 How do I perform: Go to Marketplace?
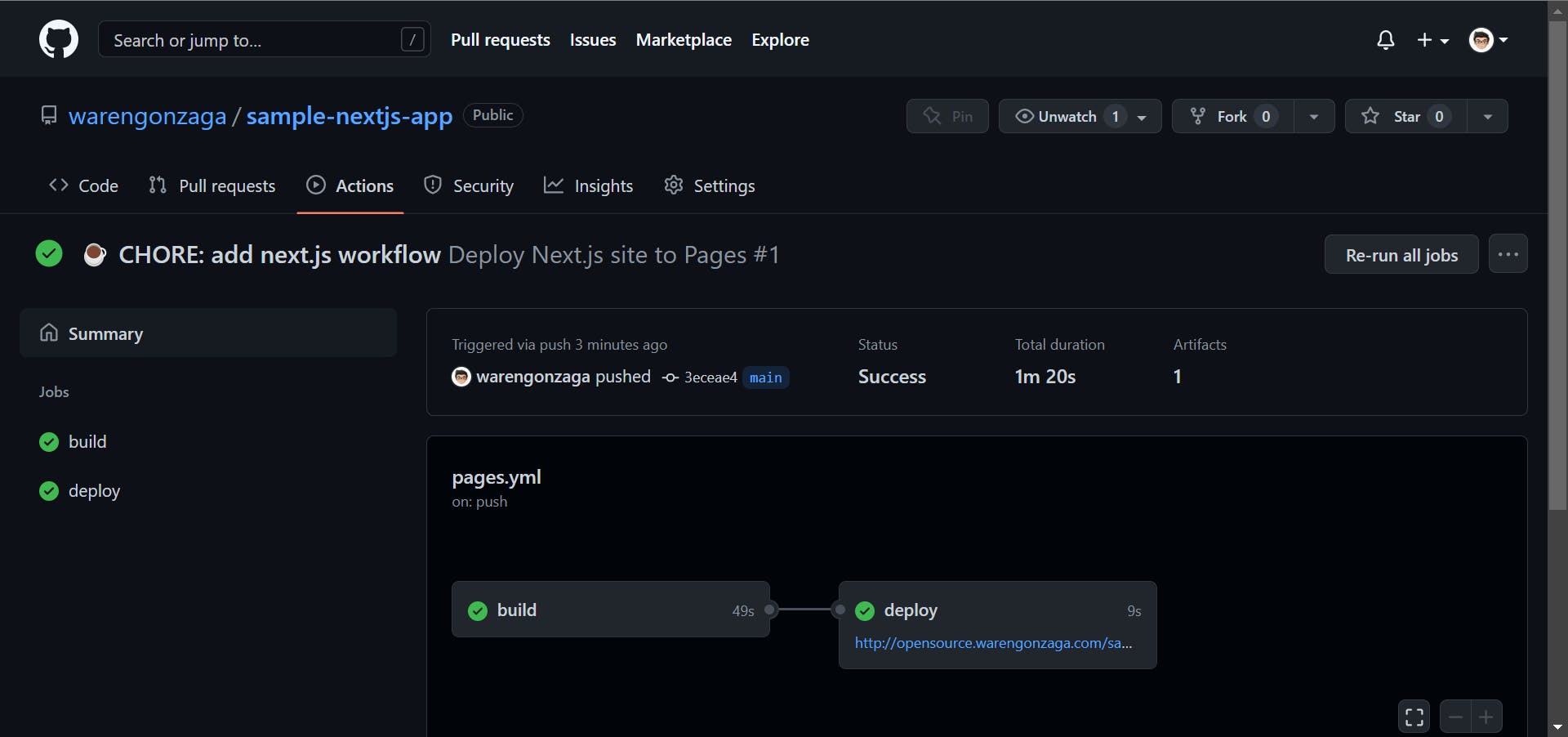[x=684, y=39]
